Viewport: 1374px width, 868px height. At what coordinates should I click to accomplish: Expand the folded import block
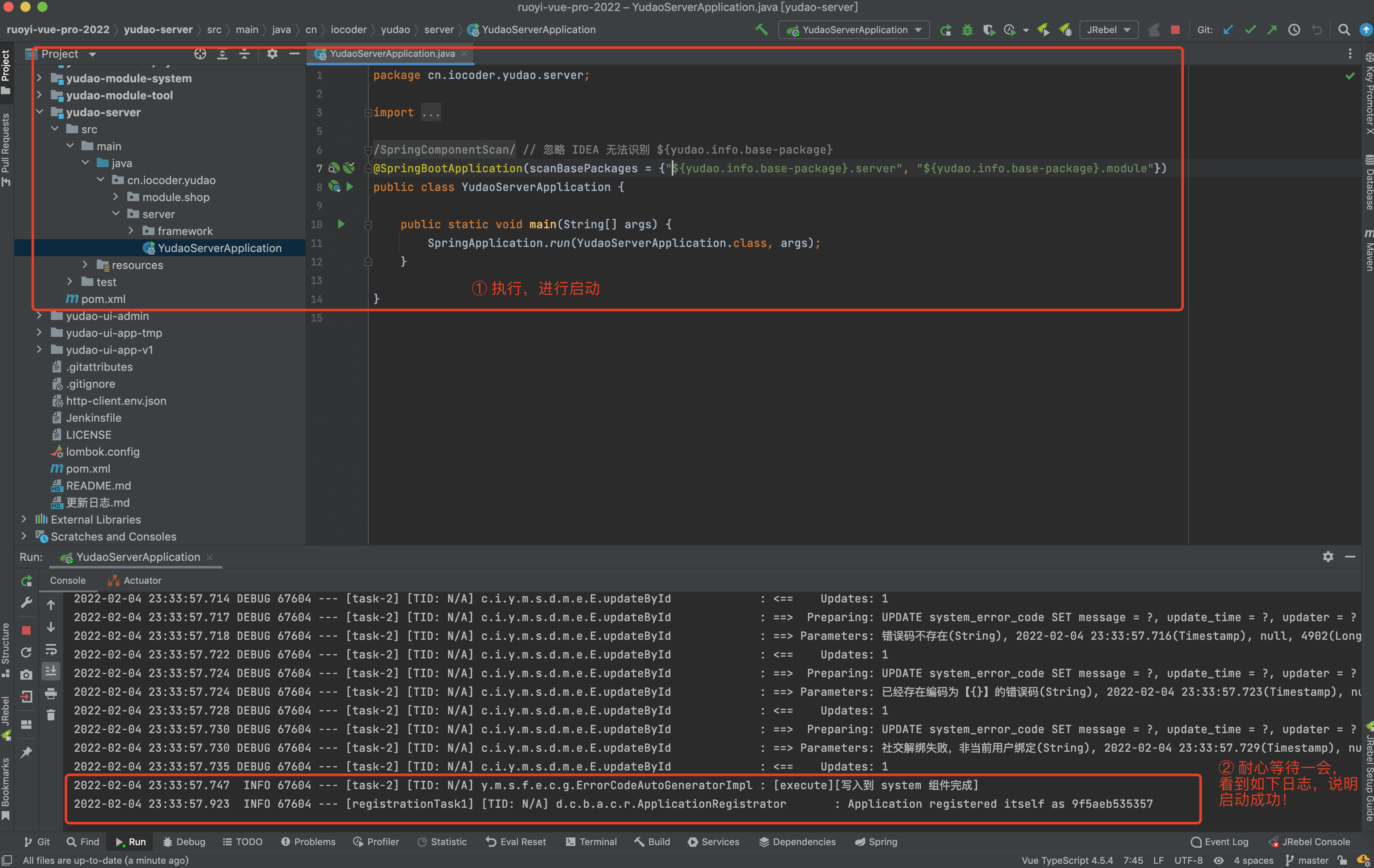pyautogui.click(x=368, y=113)
